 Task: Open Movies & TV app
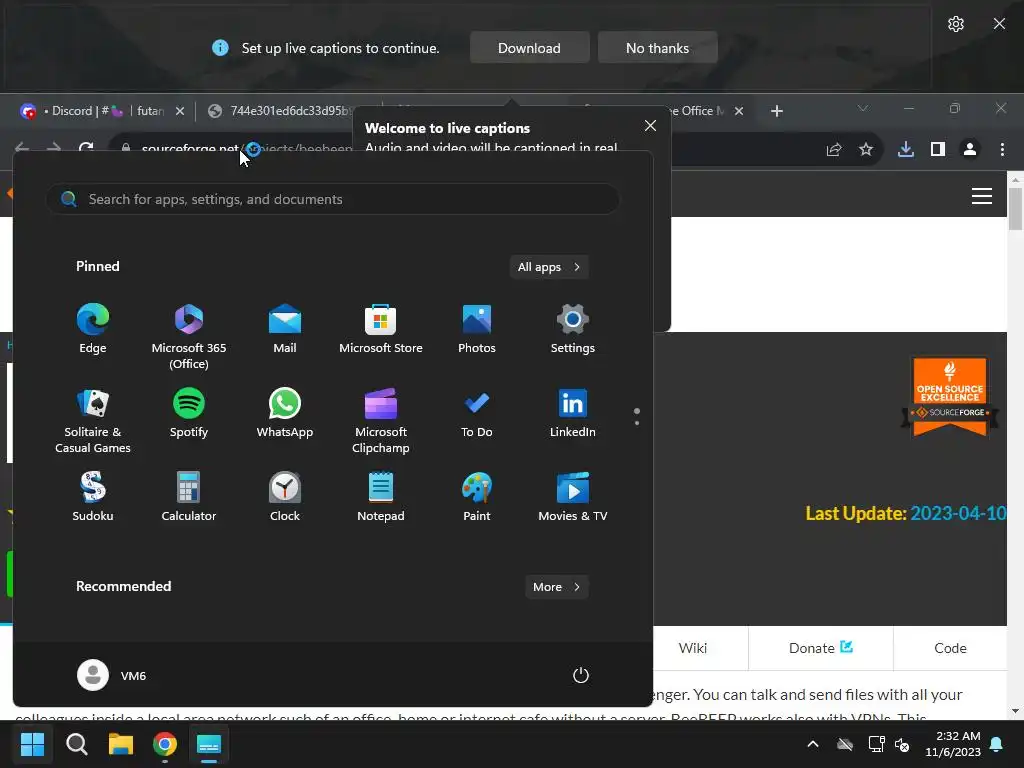click(573, 496)
